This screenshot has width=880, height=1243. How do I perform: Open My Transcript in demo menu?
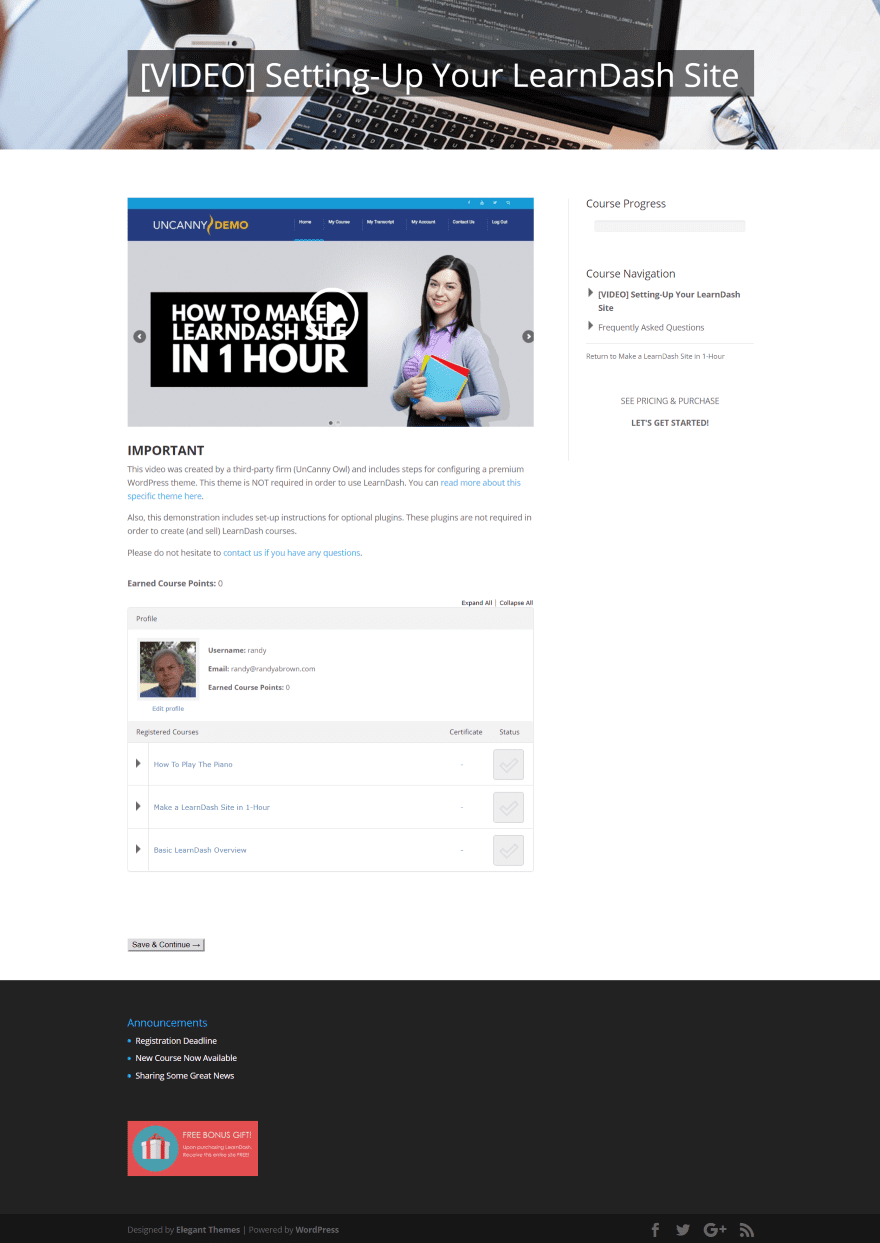coord(380,221)
